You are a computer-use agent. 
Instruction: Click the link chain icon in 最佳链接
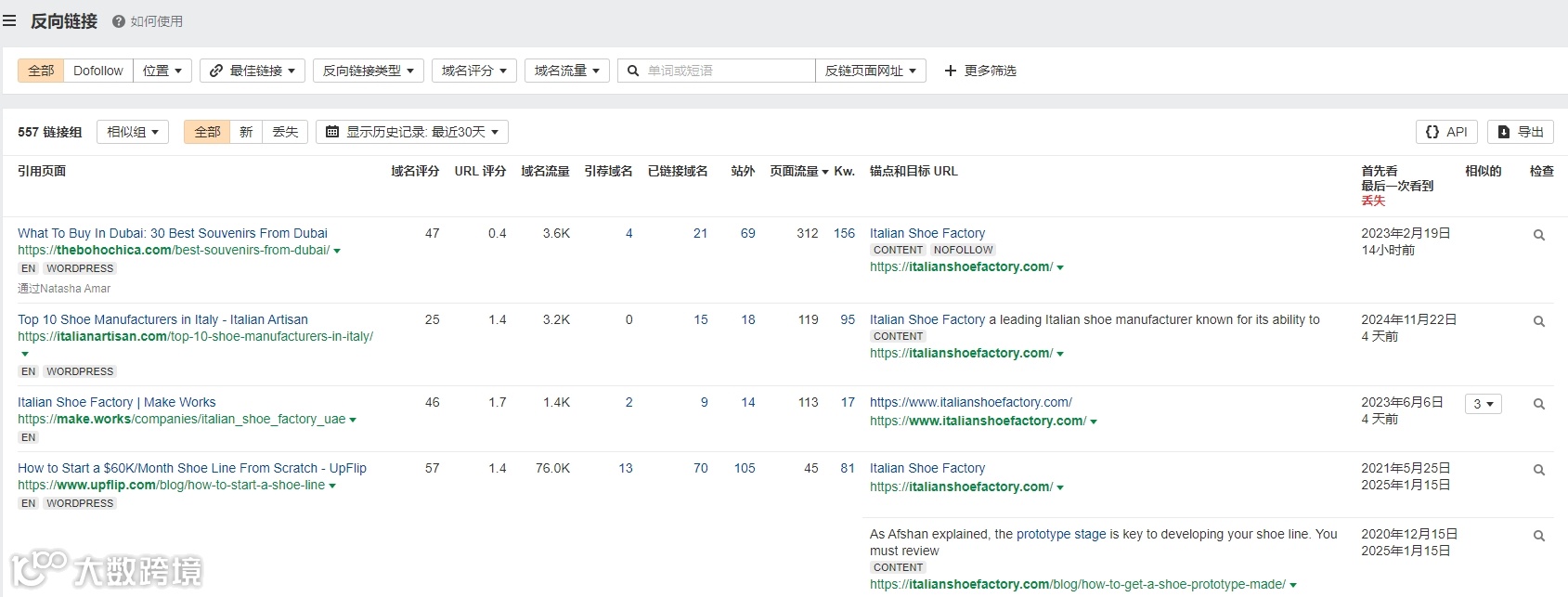pos(216,71)
